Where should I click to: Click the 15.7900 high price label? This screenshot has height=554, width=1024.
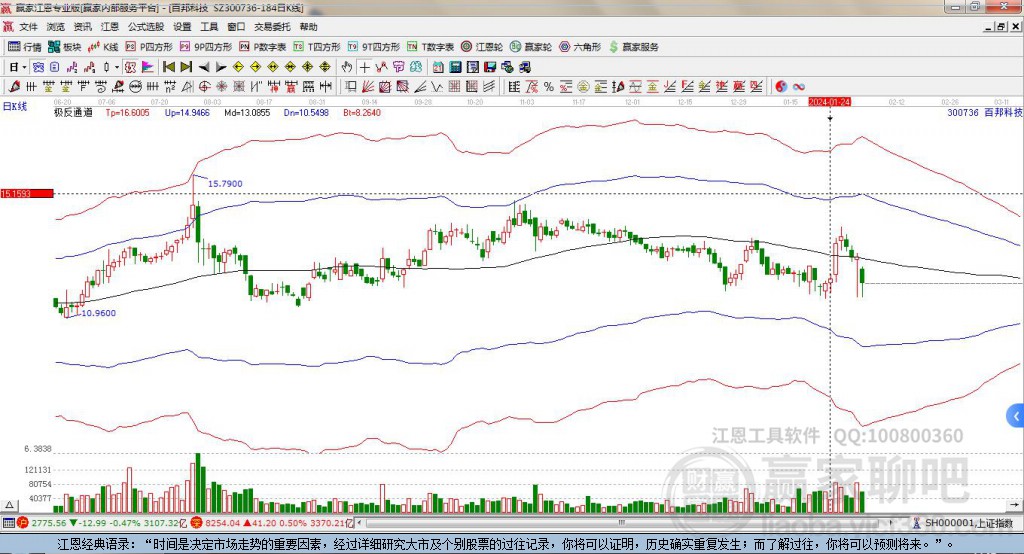point(225,184)
